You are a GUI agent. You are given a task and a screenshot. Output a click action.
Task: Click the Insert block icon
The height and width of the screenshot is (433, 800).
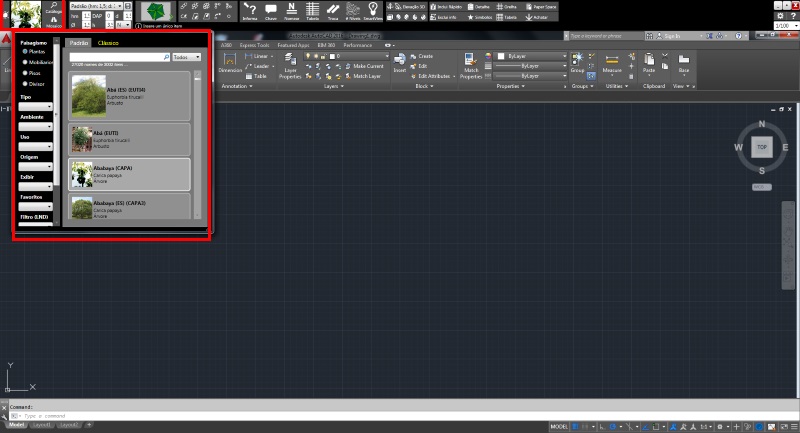(x=399, y=63)
